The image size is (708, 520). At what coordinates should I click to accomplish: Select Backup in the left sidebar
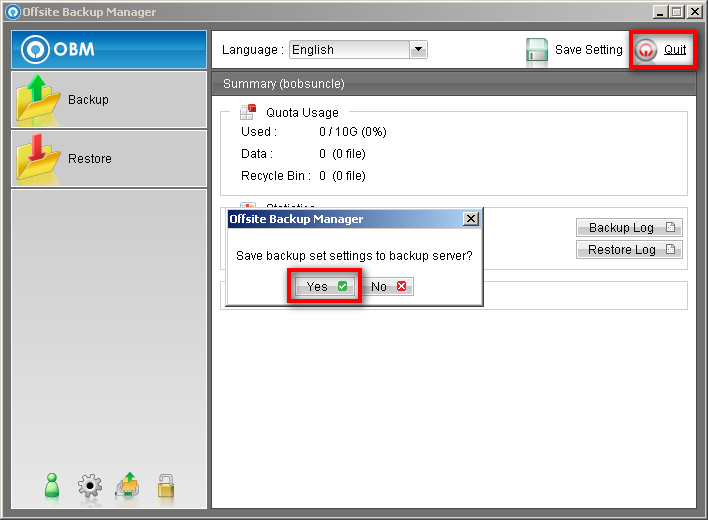coord(88,100)
